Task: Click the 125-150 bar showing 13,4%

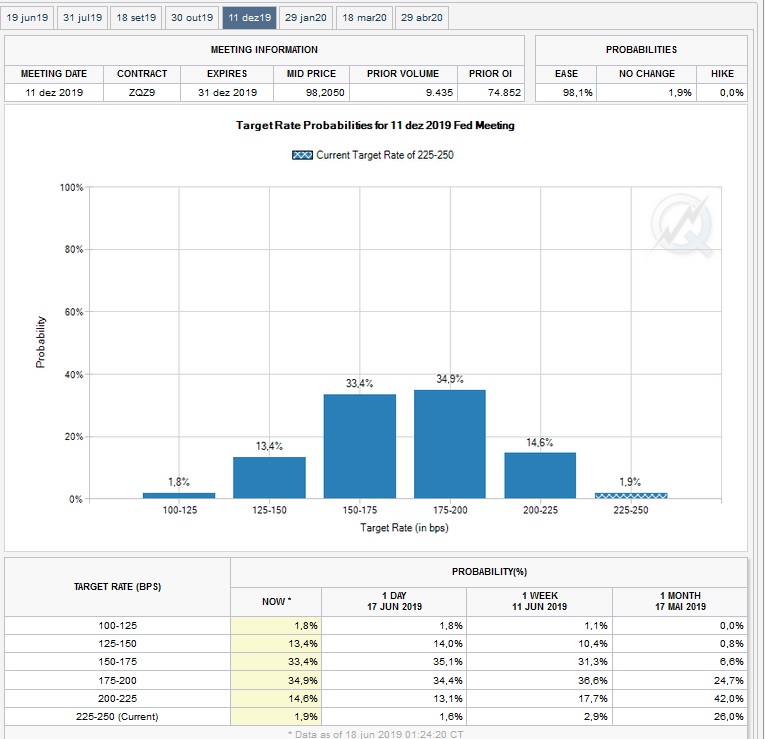Action: click(x=269, y=477)
